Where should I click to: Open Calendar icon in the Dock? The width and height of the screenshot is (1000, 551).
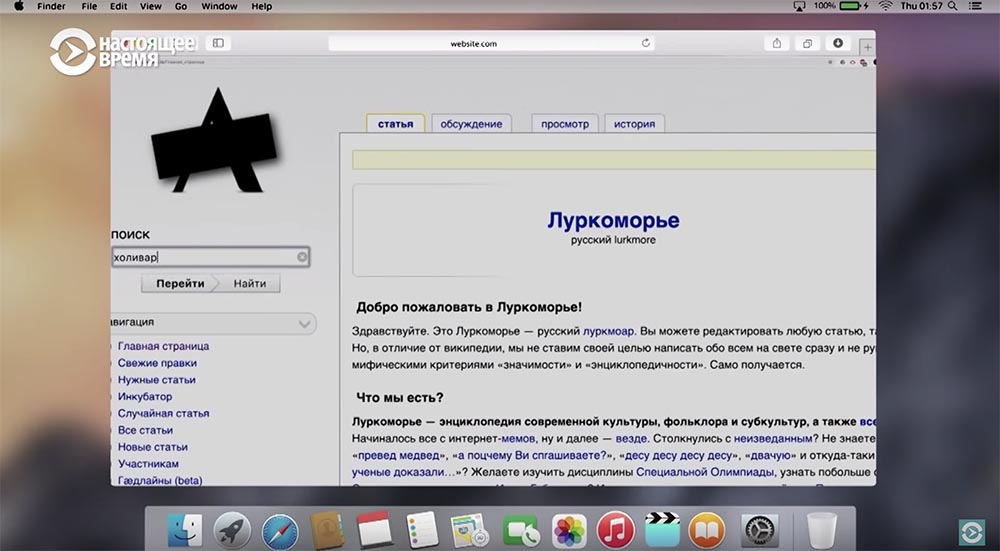pos(374,529)
